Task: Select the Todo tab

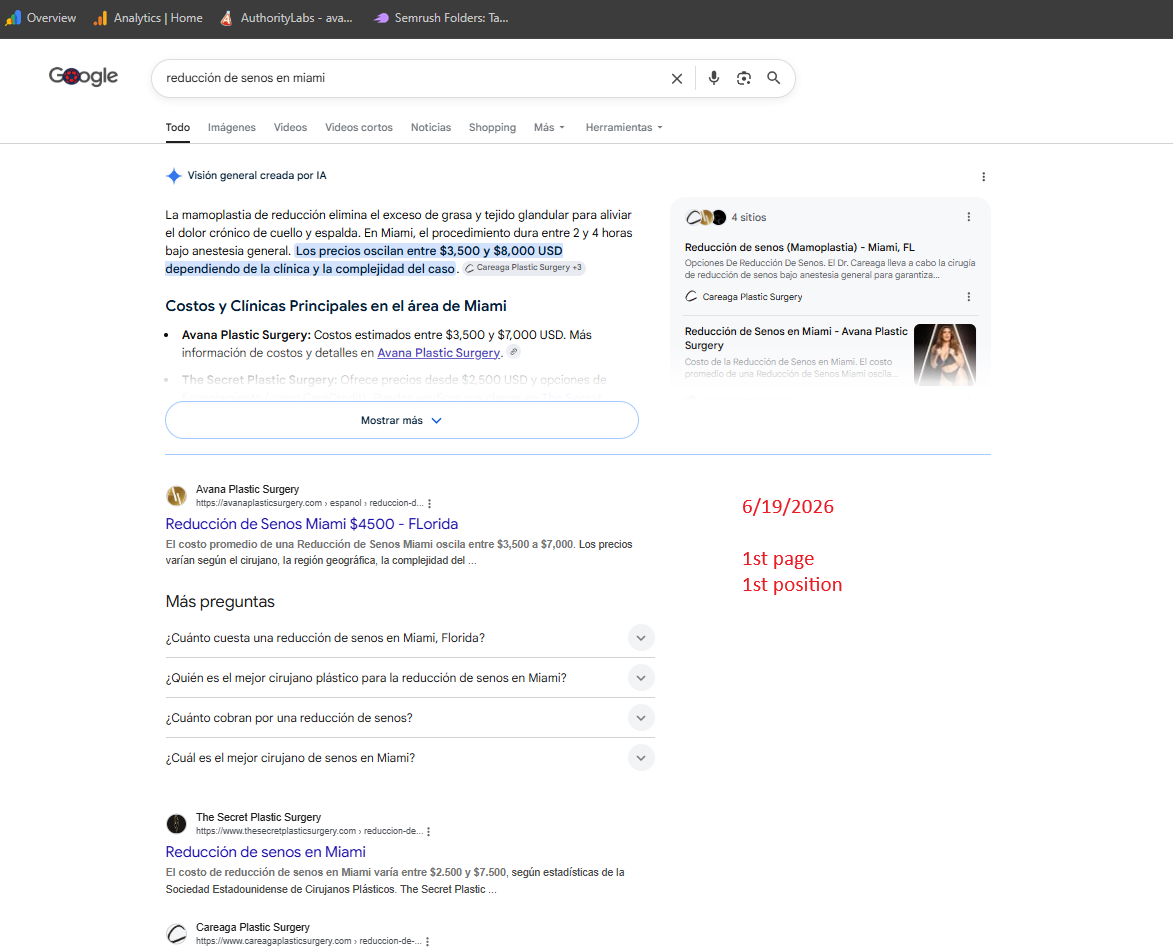Action: (x=177, y=127)
